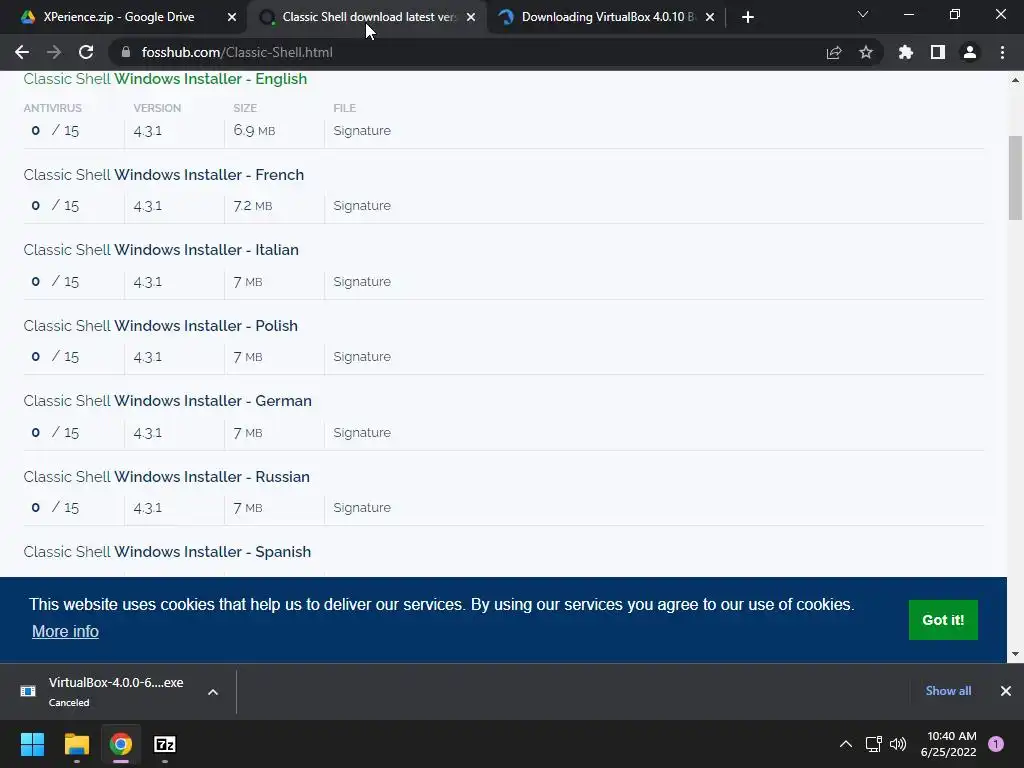Click the Chrome taskbar icon
Viewport: 1024px width, 768px height.
[121, 744]
